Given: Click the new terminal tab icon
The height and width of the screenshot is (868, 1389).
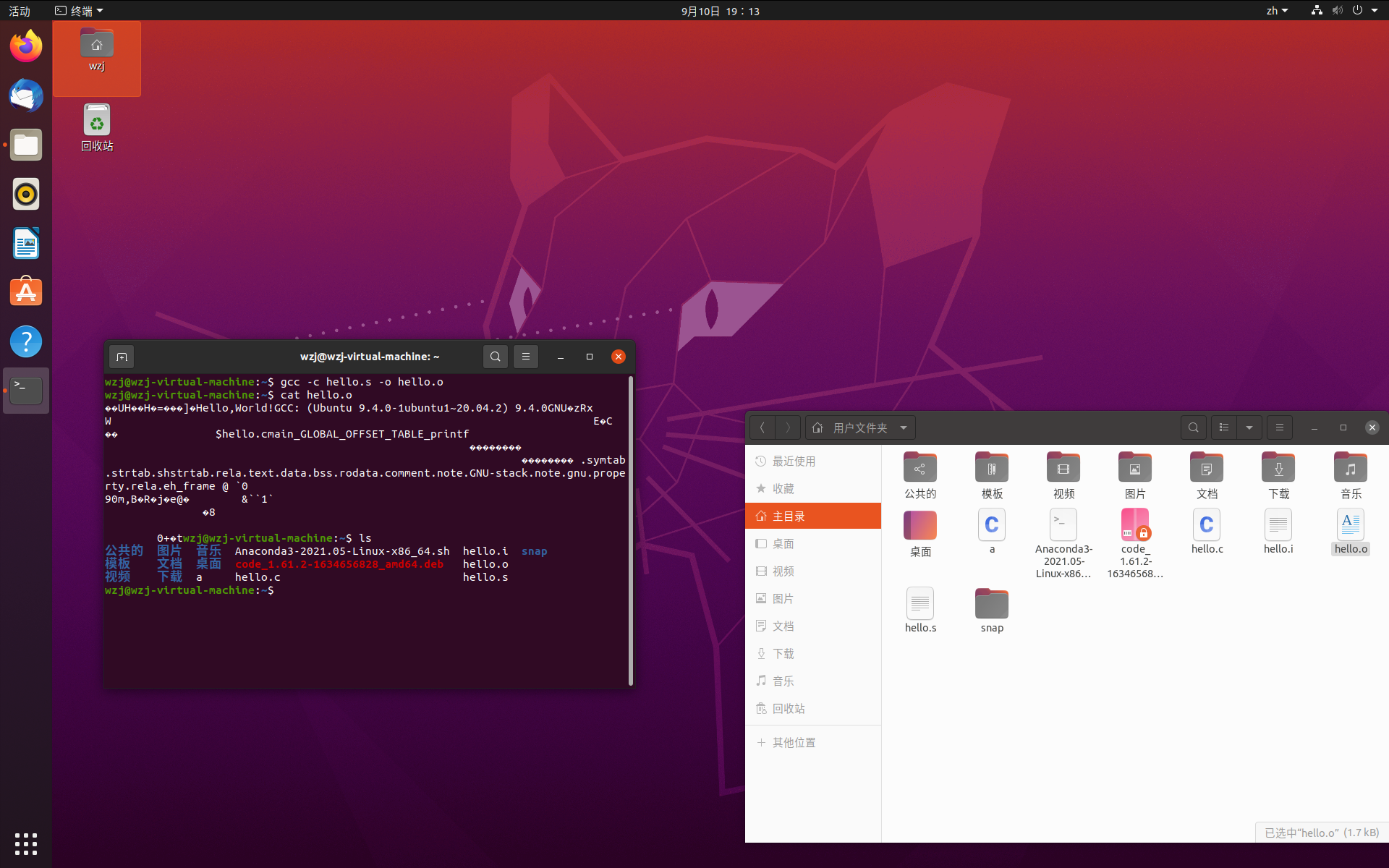Looking at the screenshot, I should 122,357.
